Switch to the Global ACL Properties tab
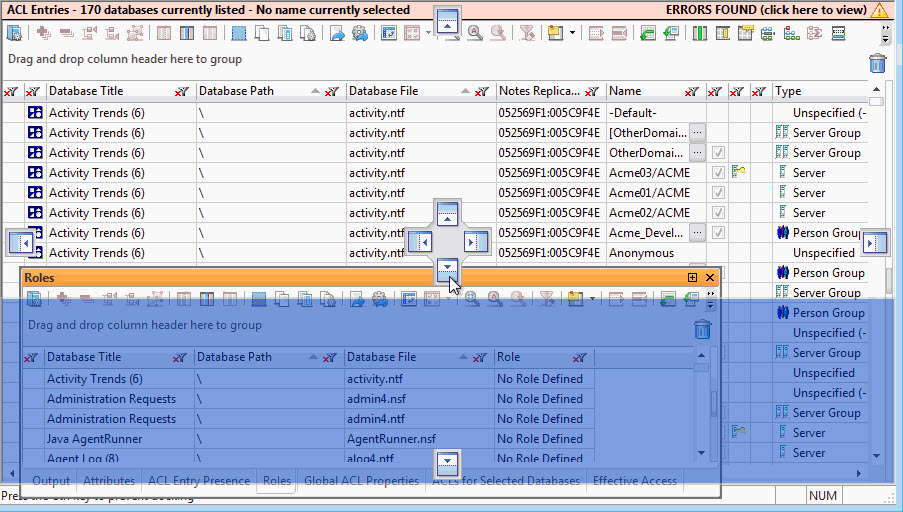This screenshot has width=903, height=512. [361, 481]
